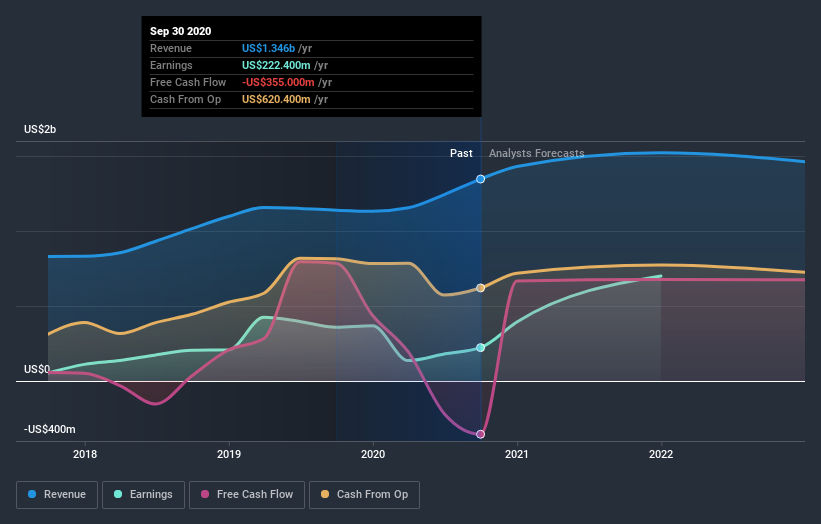This screenshot has height=524, width=821.
Task: Toggle the Cash From Op legend button
Action: tap(364, 495)
